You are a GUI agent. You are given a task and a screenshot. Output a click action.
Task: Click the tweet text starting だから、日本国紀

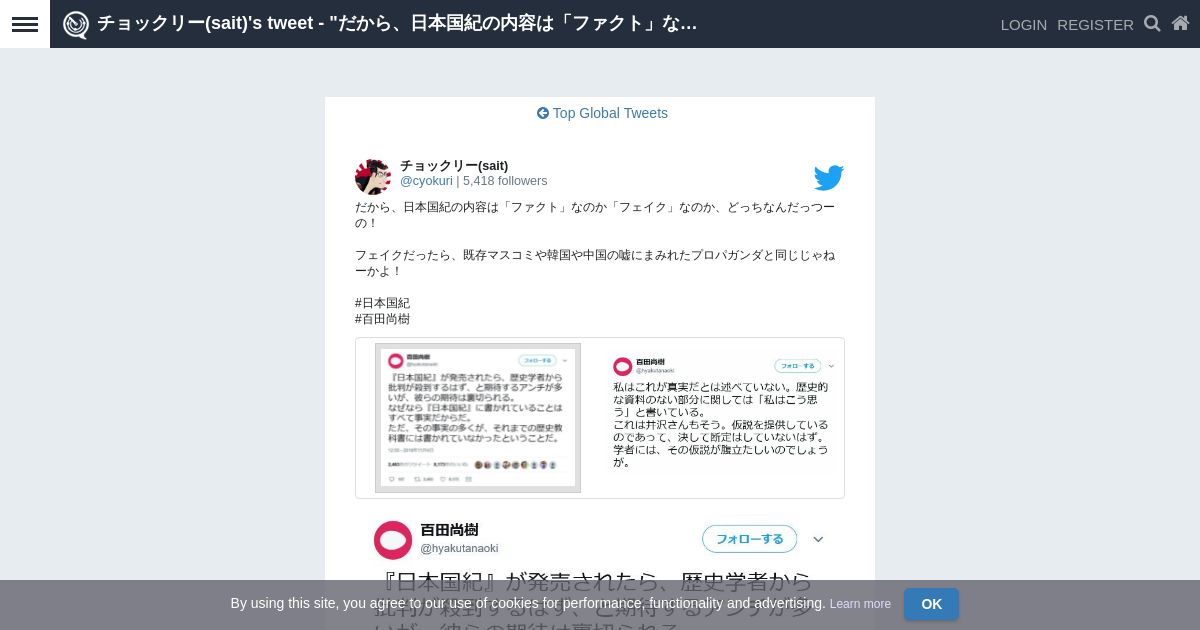[595, 215]
